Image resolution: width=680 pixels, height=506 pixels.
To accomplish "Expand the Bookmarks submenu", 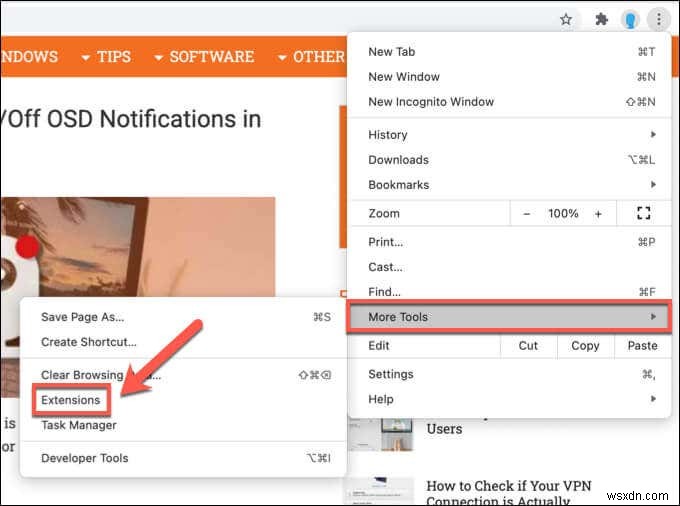I will pyautogui.click(x=511, y=185).
